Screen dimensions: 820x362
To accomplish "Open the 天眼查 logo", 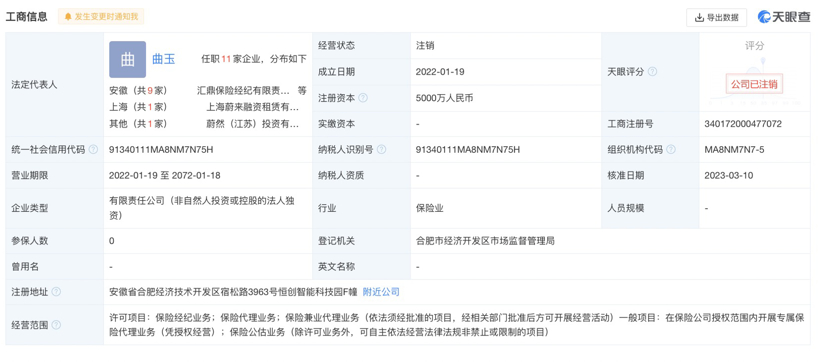I will [784, 17].
